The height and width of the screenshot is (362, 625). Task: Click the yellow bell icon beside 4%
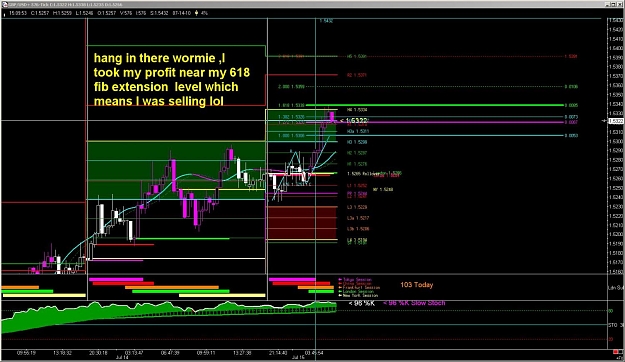[196, 13]
